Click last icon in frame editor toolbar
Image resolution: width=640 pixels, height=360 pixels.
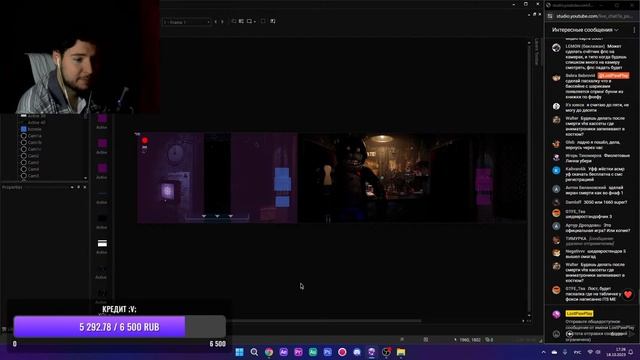[x=273, y=21]
